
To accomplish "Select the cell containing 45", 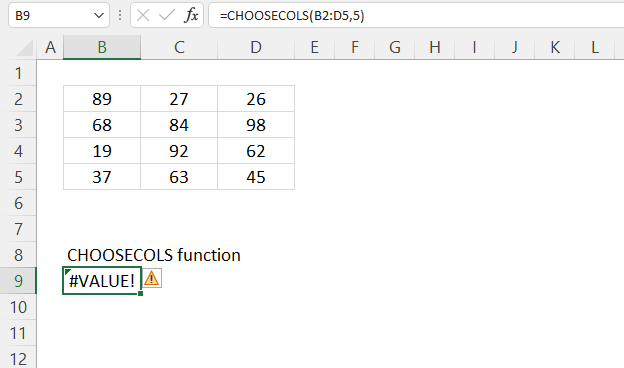I will tap(256, 177).
